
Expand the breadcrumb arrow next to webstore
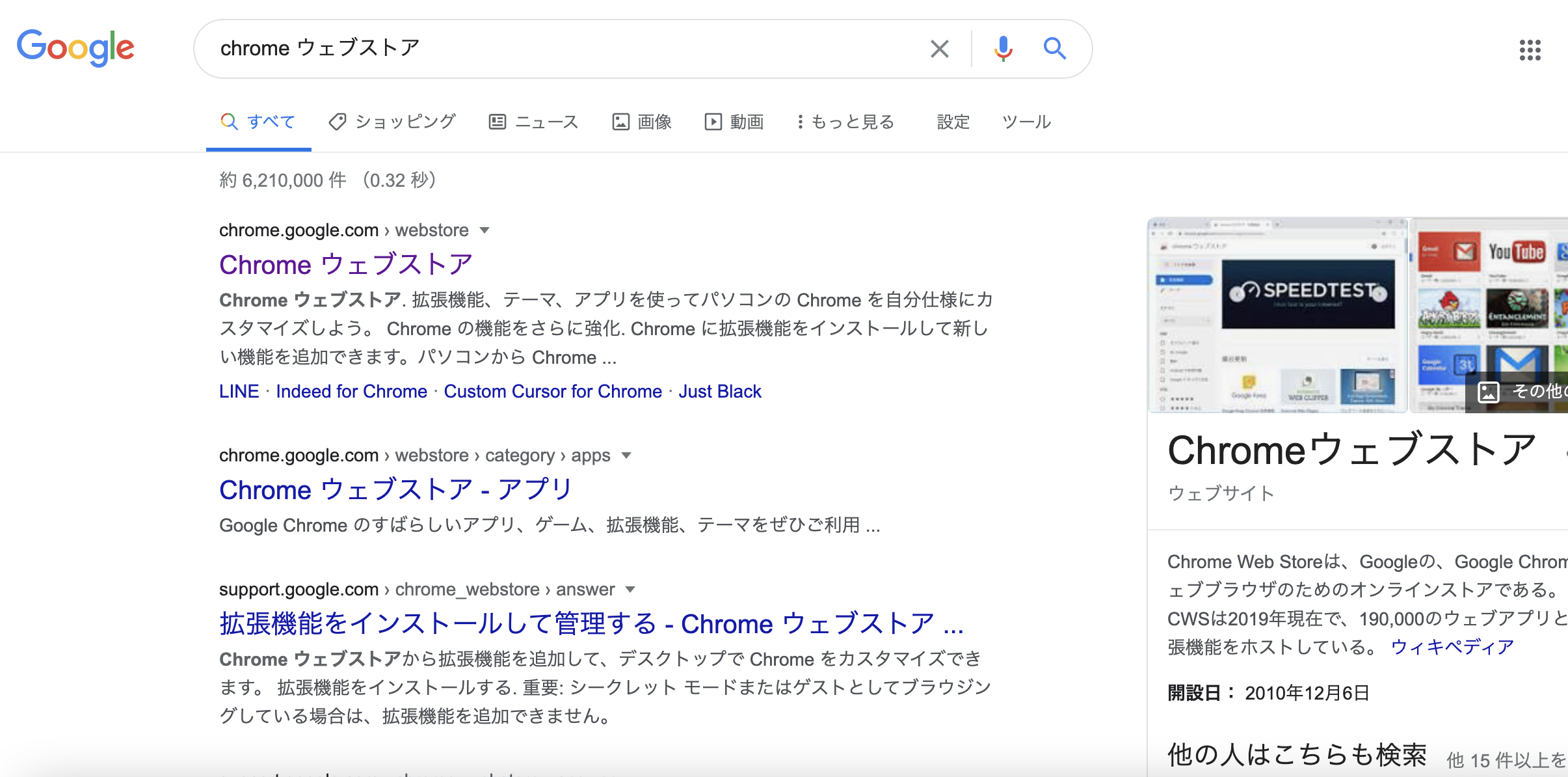pyautogui.click(x=486, y=230)
